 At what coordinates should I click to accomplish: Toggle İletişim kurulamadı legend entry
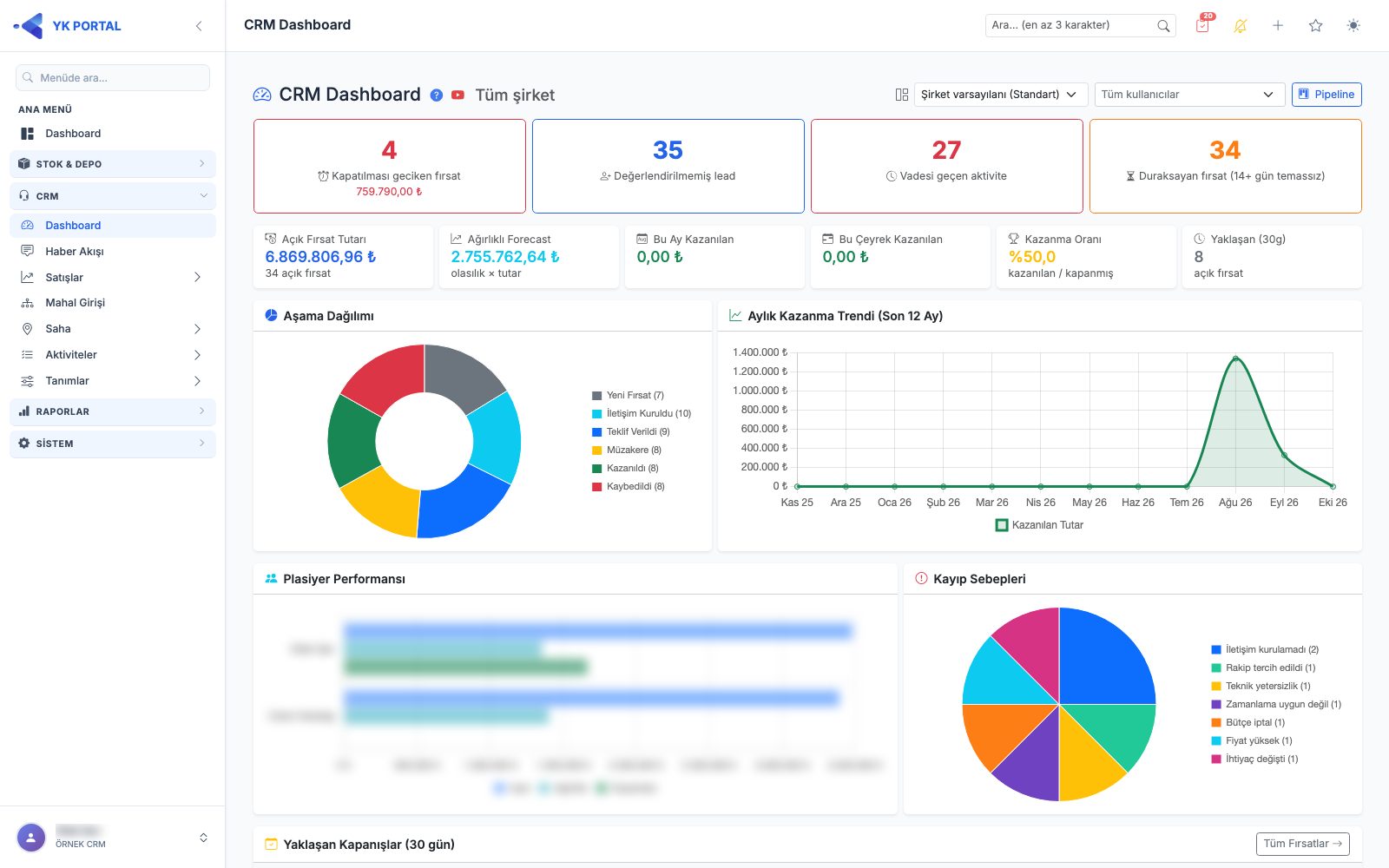tap(1265, 649)
